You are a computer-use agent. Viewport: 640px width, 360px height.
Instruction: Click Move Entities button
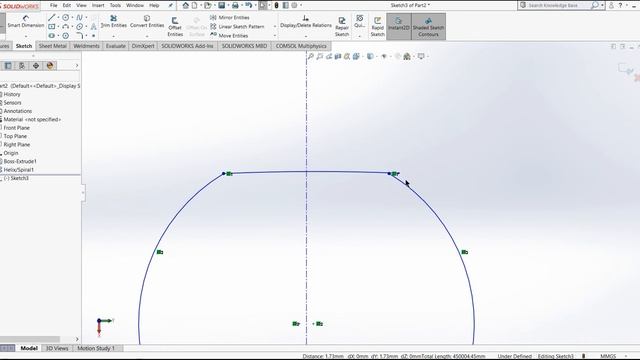(229, 36)
